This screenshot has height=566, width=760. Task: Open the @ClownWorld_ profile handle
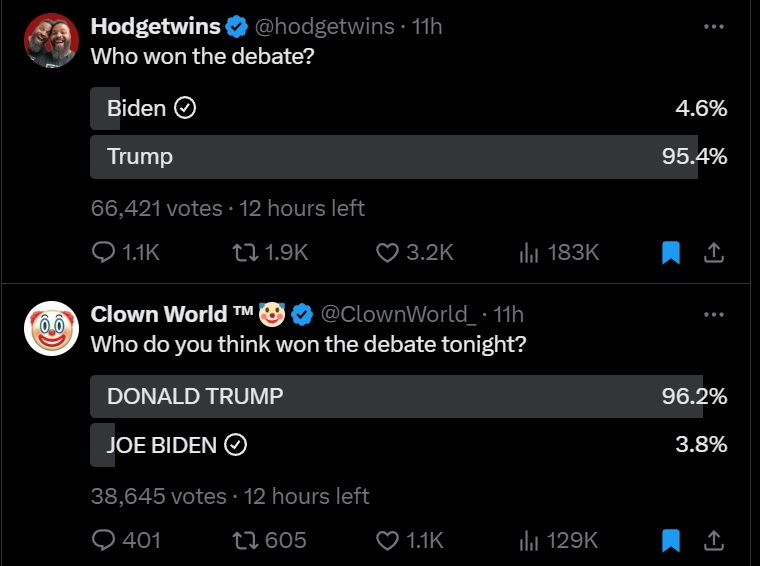[398, 314]
